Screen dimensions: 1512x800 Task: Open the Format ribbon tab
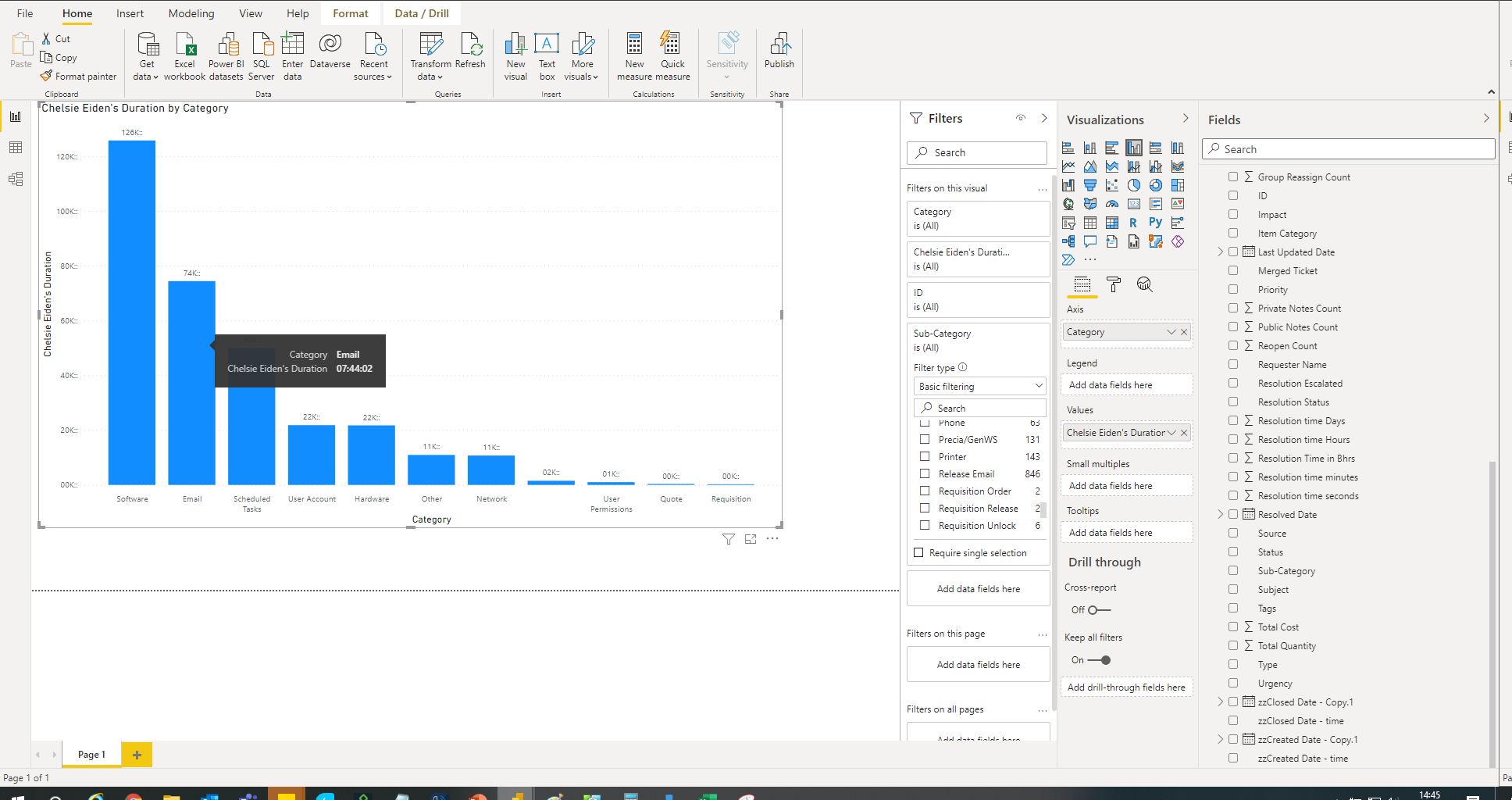click(351, 13)
